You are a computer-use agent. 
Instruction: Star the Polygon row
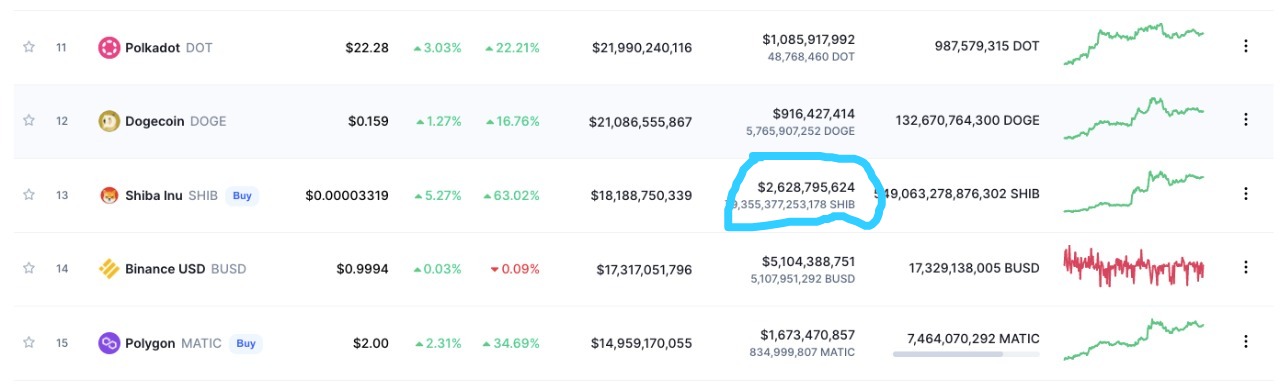(x=29, y=343)
